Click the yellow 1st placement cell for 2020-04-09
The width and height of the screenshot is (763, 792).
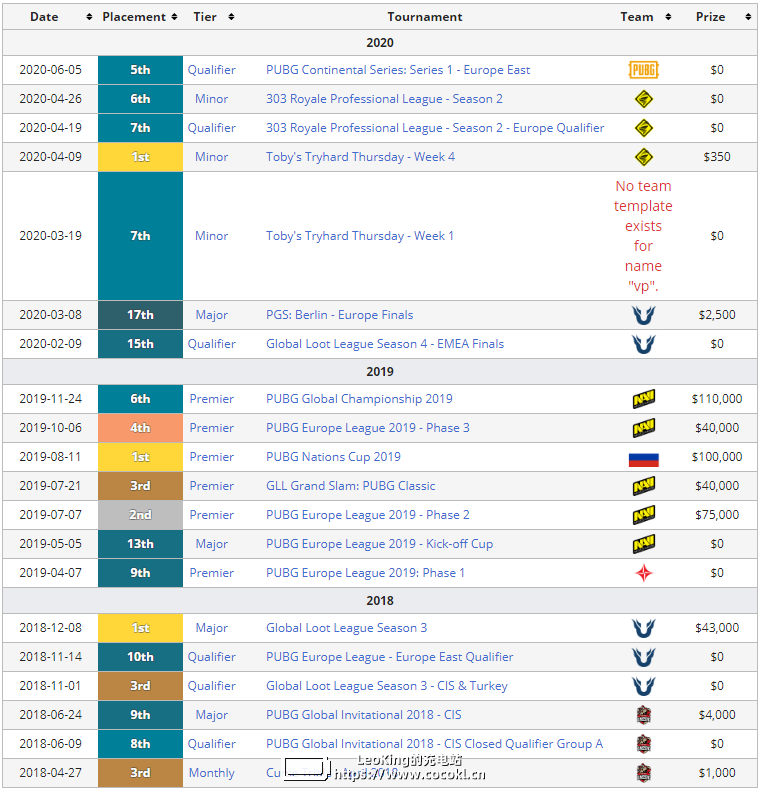click(x=140, y=157)
